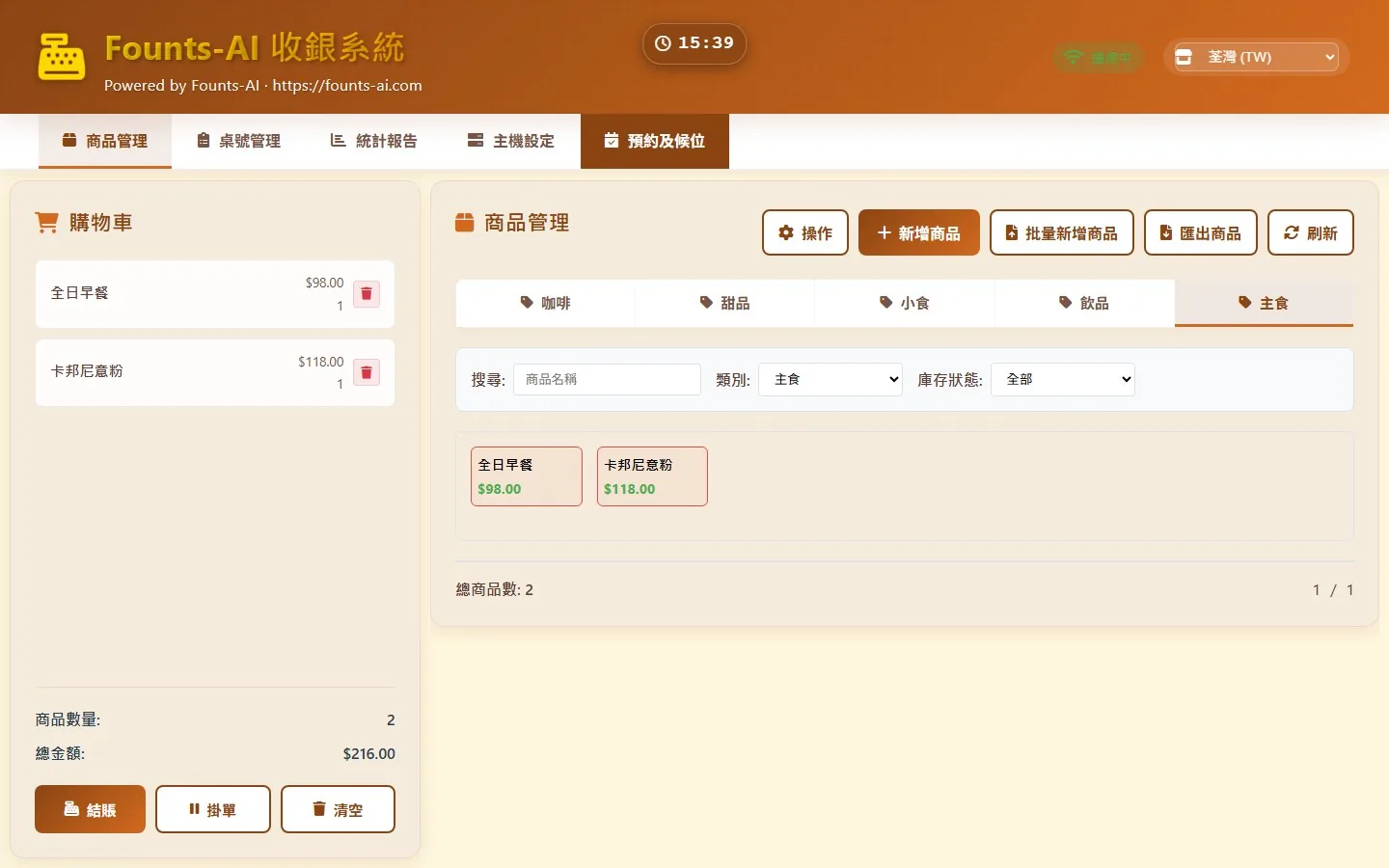Select the 小食 category tab
The height and width of the screenshot is (868, 1389).
tap(905, 303)
